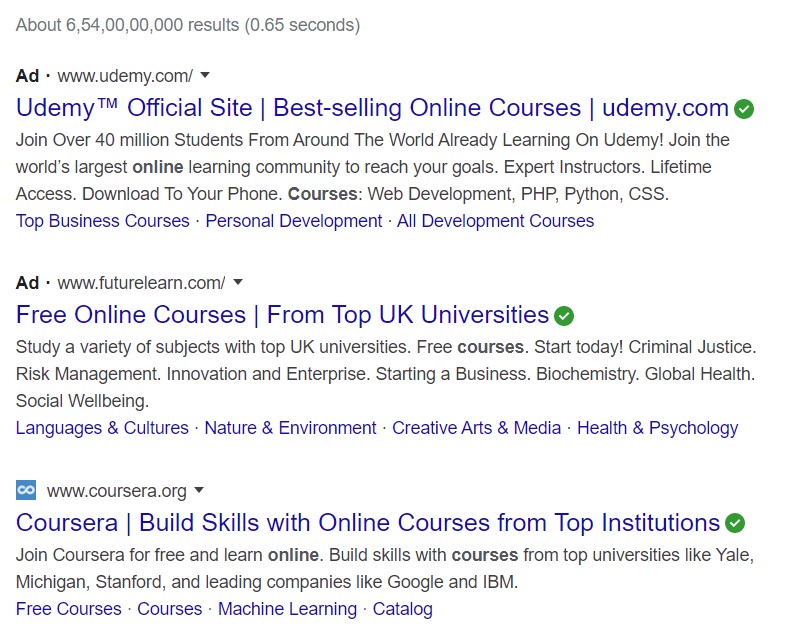
Task: Visit Health & Psychology sitelink
Action: point(657,428)
